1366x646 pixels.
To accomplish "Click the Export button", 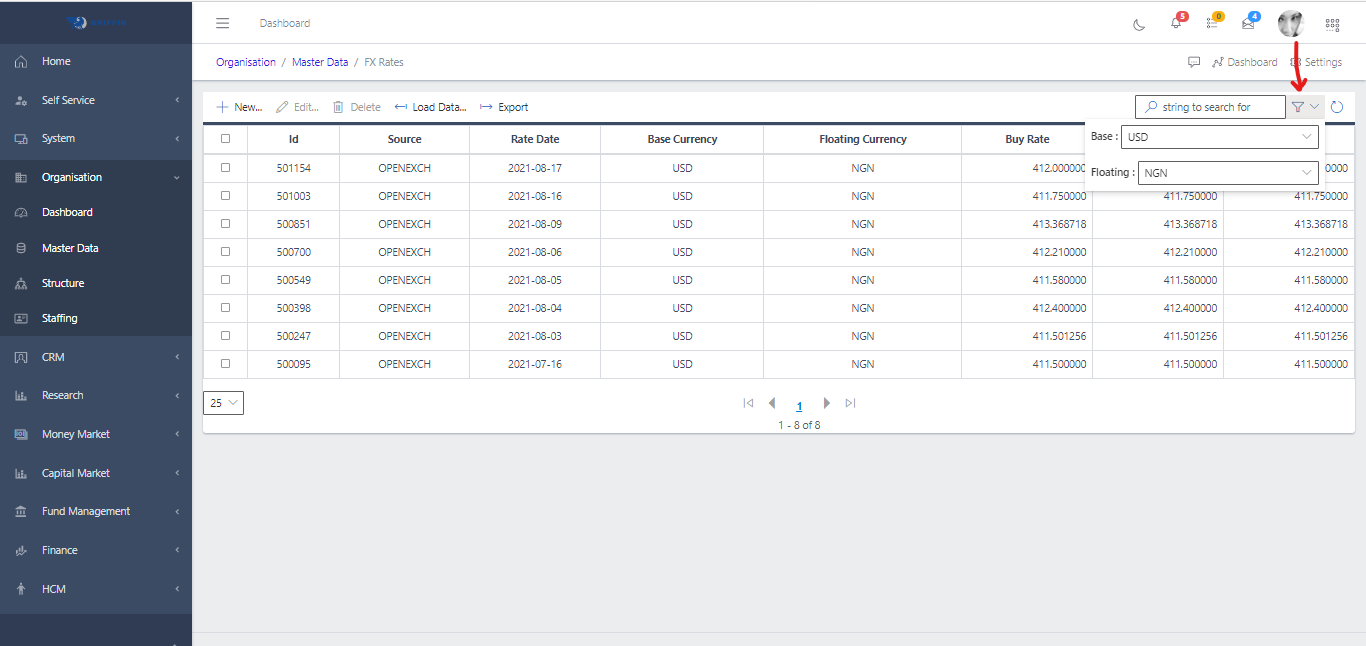I will coord(504,107).
